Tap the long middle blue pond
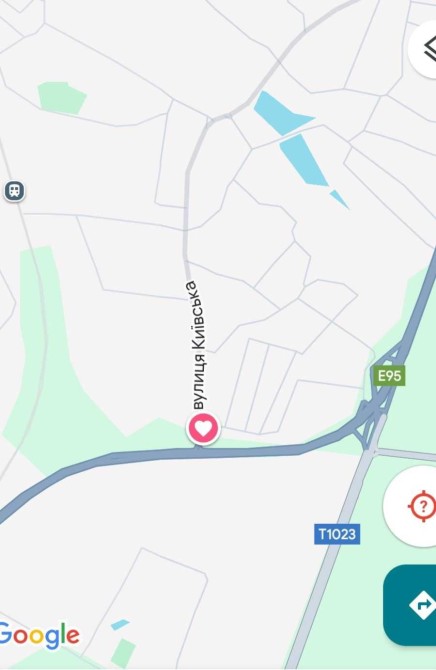The image size is (436, 670). pyautogui.click(x=304, y=160)
